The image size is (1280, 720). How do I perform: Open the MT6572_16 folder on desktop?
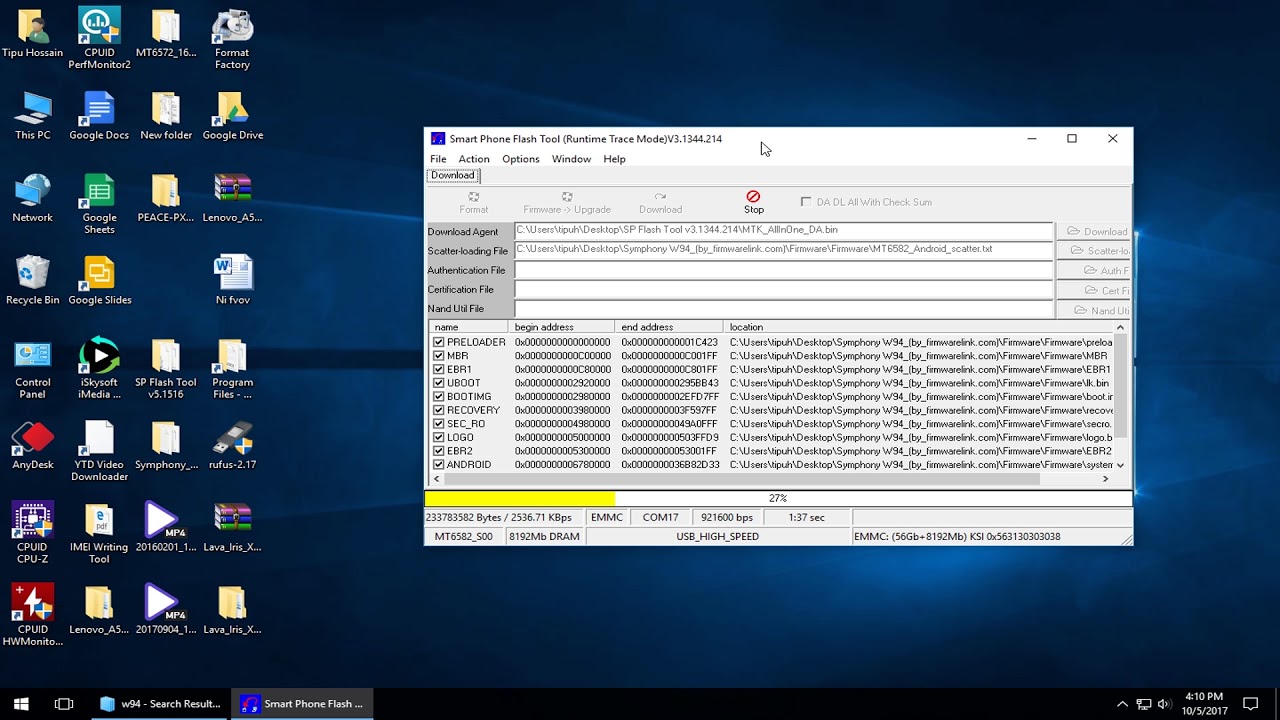coord(166,33)
